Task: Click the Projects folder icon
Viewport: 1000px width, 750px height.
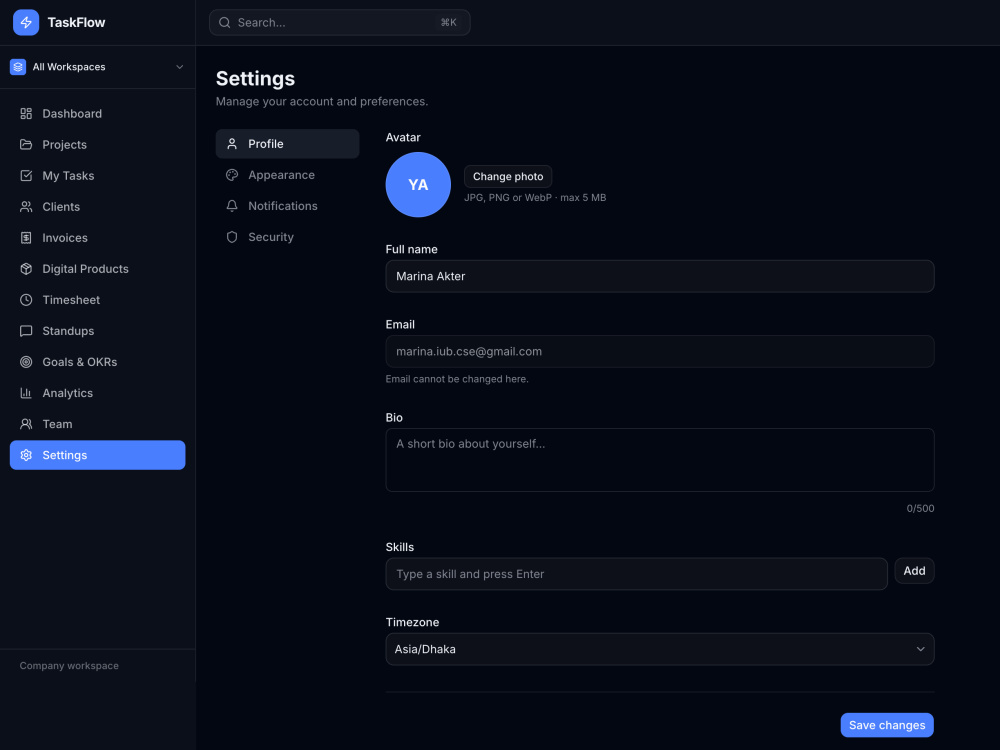Action: tap(26, 145)
